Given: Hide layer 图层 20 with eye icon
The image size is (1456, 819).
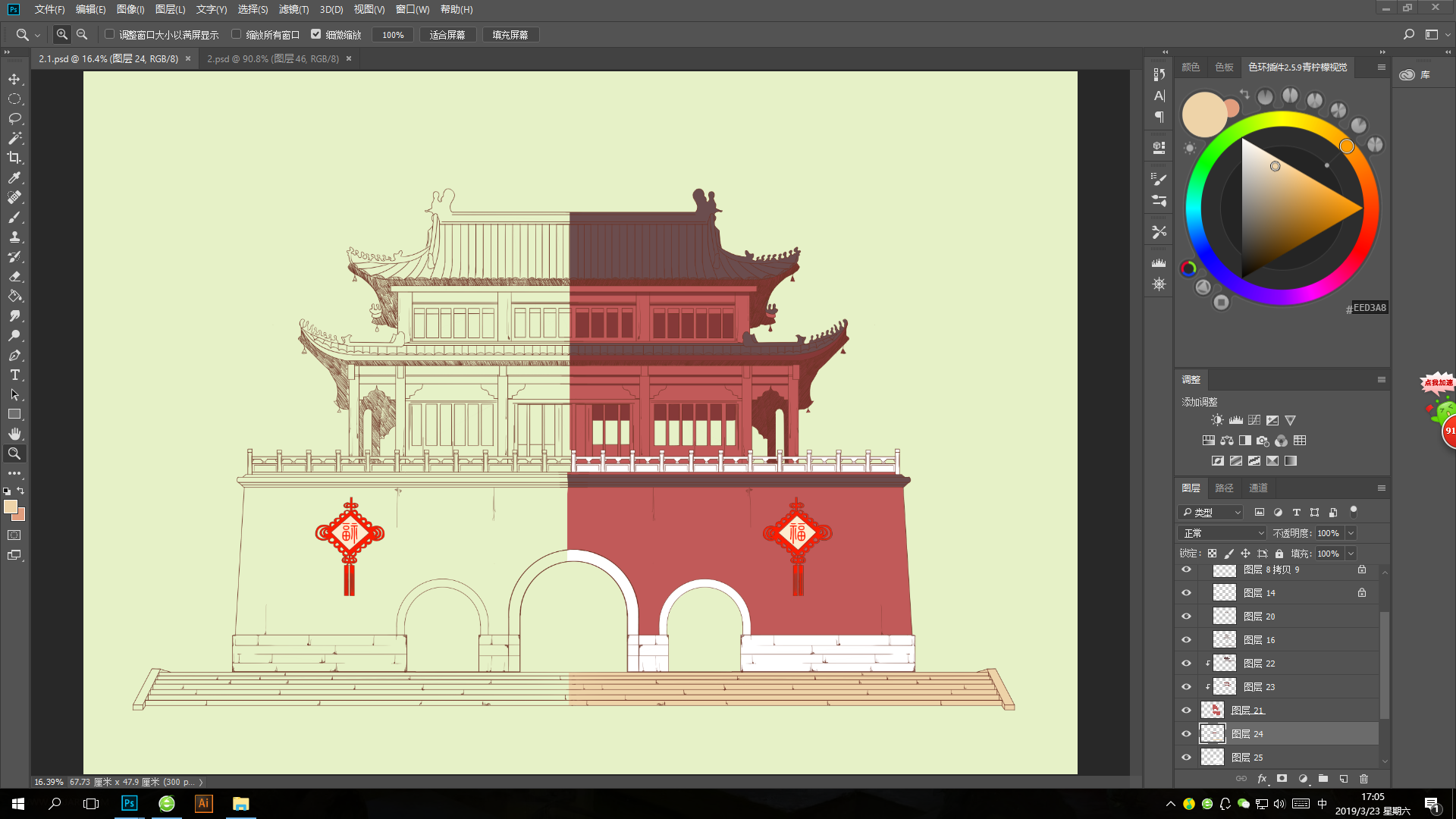Looking at the screenshot, I should [x=1186, y=617].
